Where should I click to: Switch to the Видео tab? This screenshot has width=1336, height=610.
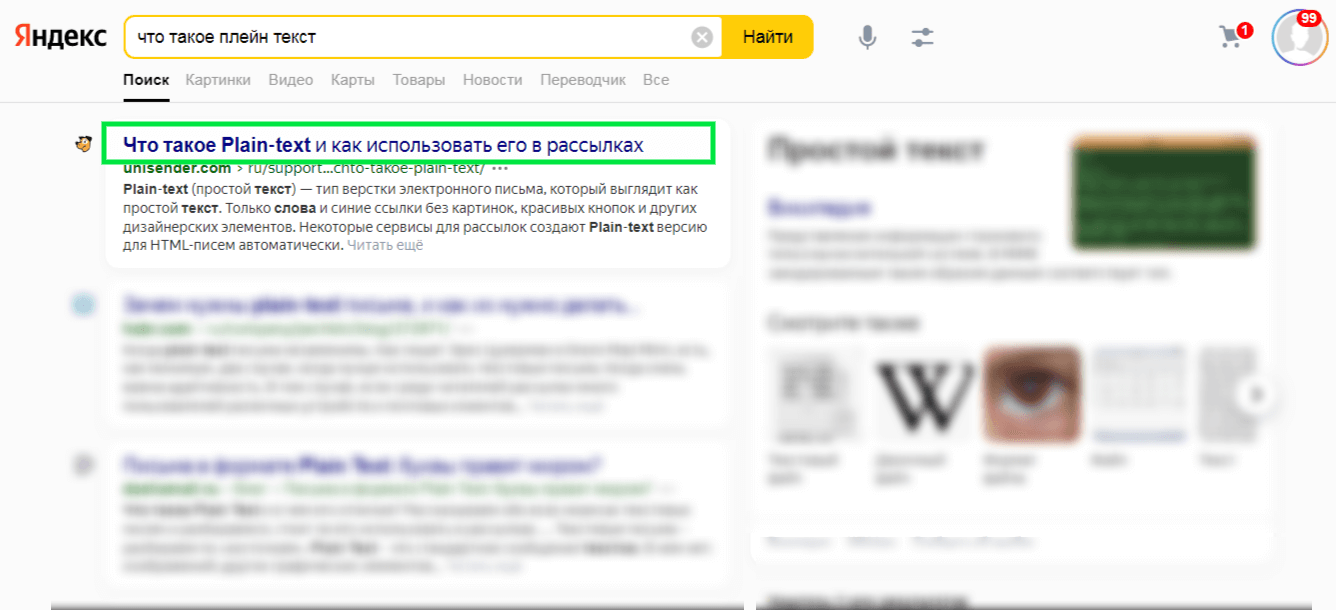pyautogui.click(x=291, y=80)
